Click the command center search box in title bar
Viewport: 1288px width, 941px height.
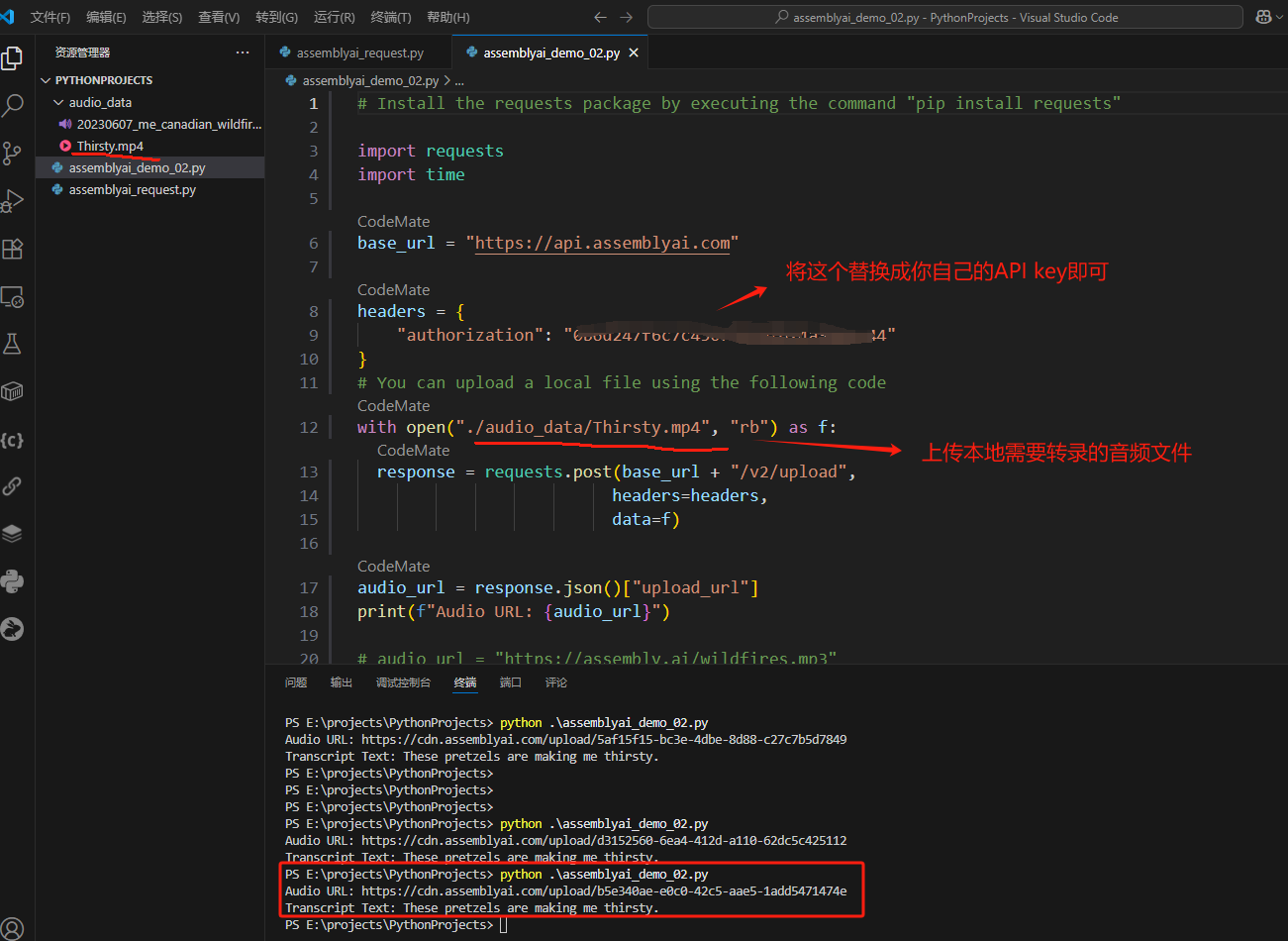(944, 17)
